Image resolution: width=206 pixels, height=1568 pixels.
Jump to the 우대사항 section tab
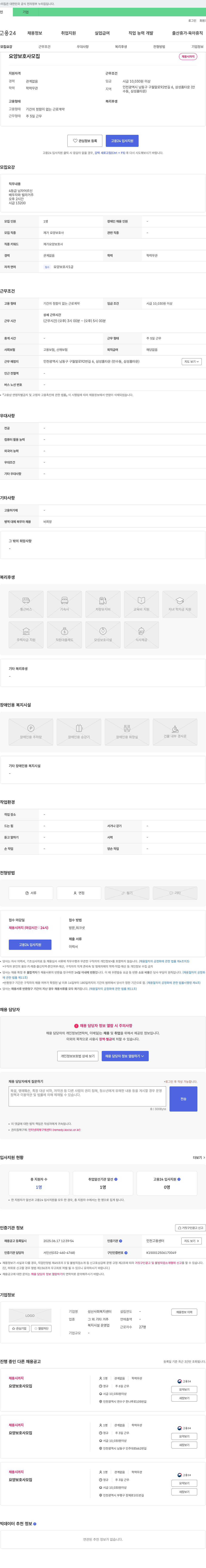pyautogui.click(x=83, y=47)
